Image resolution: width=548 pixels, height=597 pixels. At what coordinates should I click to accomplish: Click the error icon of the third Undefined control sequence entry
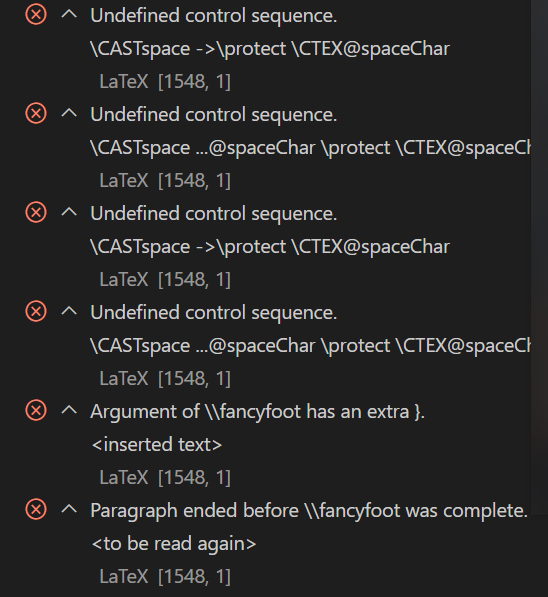click(x=36, y=212)
